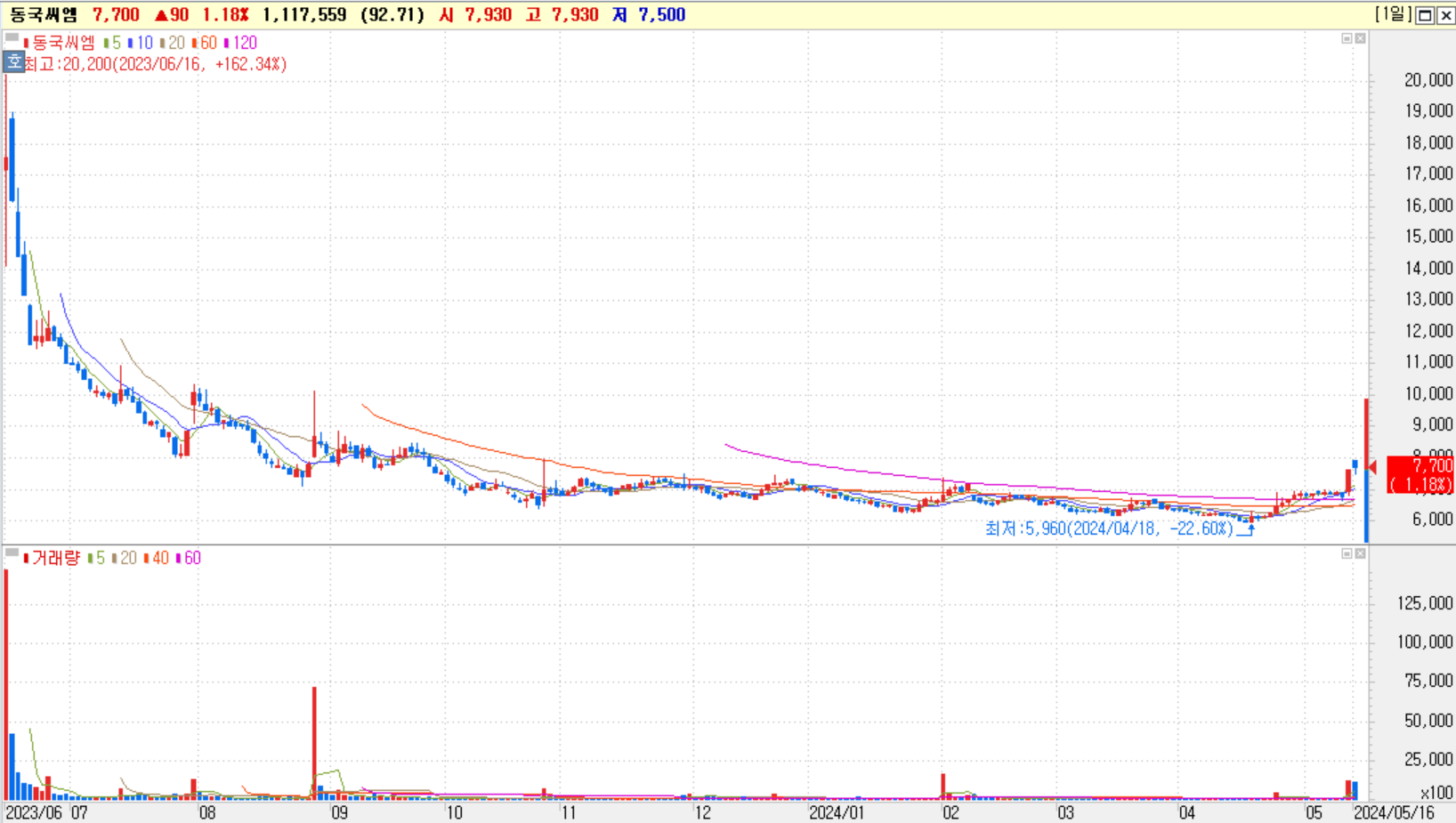Image resolution: width=1456 pixels, height=823 pixels.
Task: Click the 20,000 price axis label
Action: [1428, 80]
